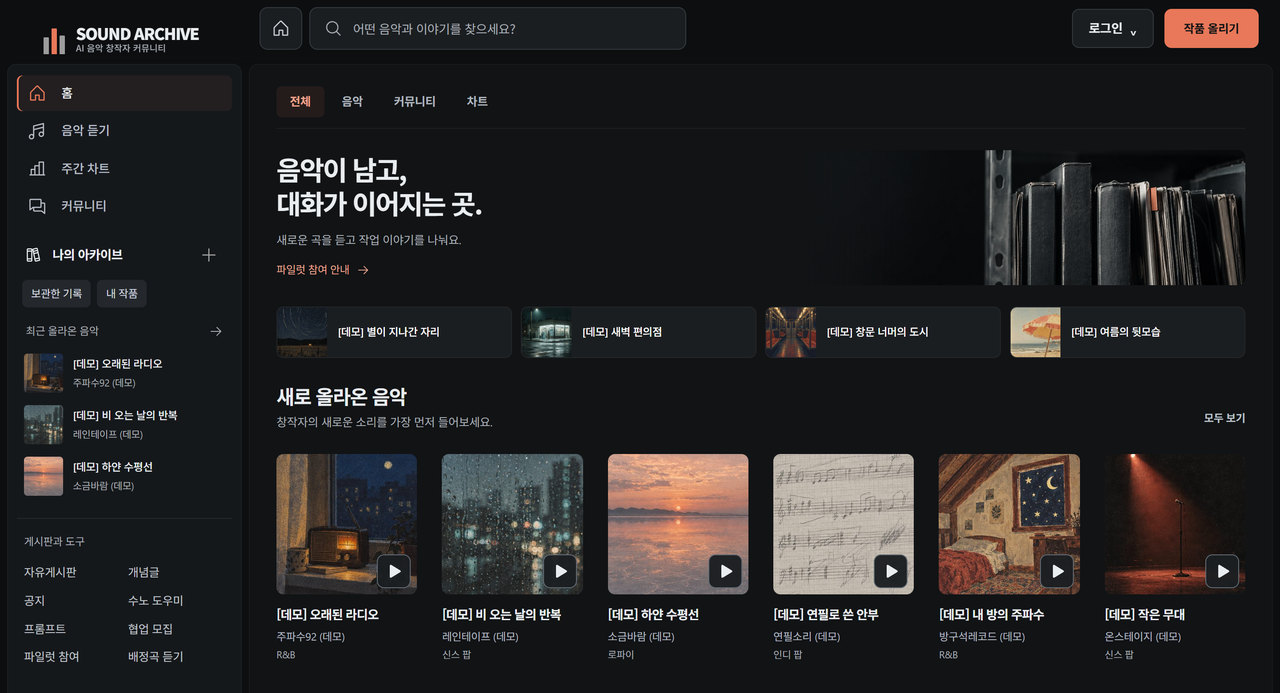Image resolution: width=1280 pixels, height=693 pixels.
Task: Select 홈 in the sidebar
Action: (x=124, y=93)
